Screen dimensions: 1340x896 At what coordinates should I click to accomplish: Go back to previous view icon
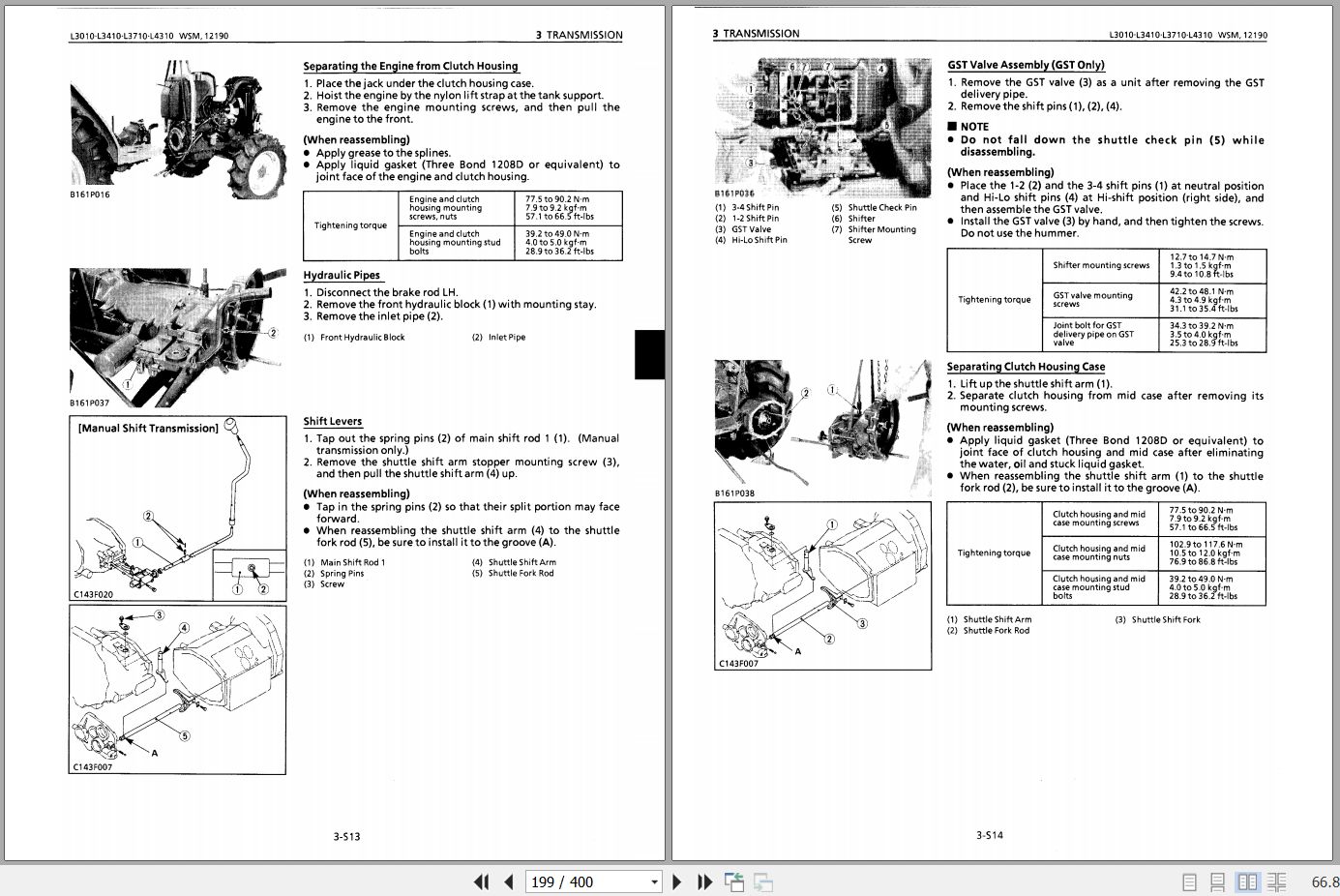click(734, 881)
